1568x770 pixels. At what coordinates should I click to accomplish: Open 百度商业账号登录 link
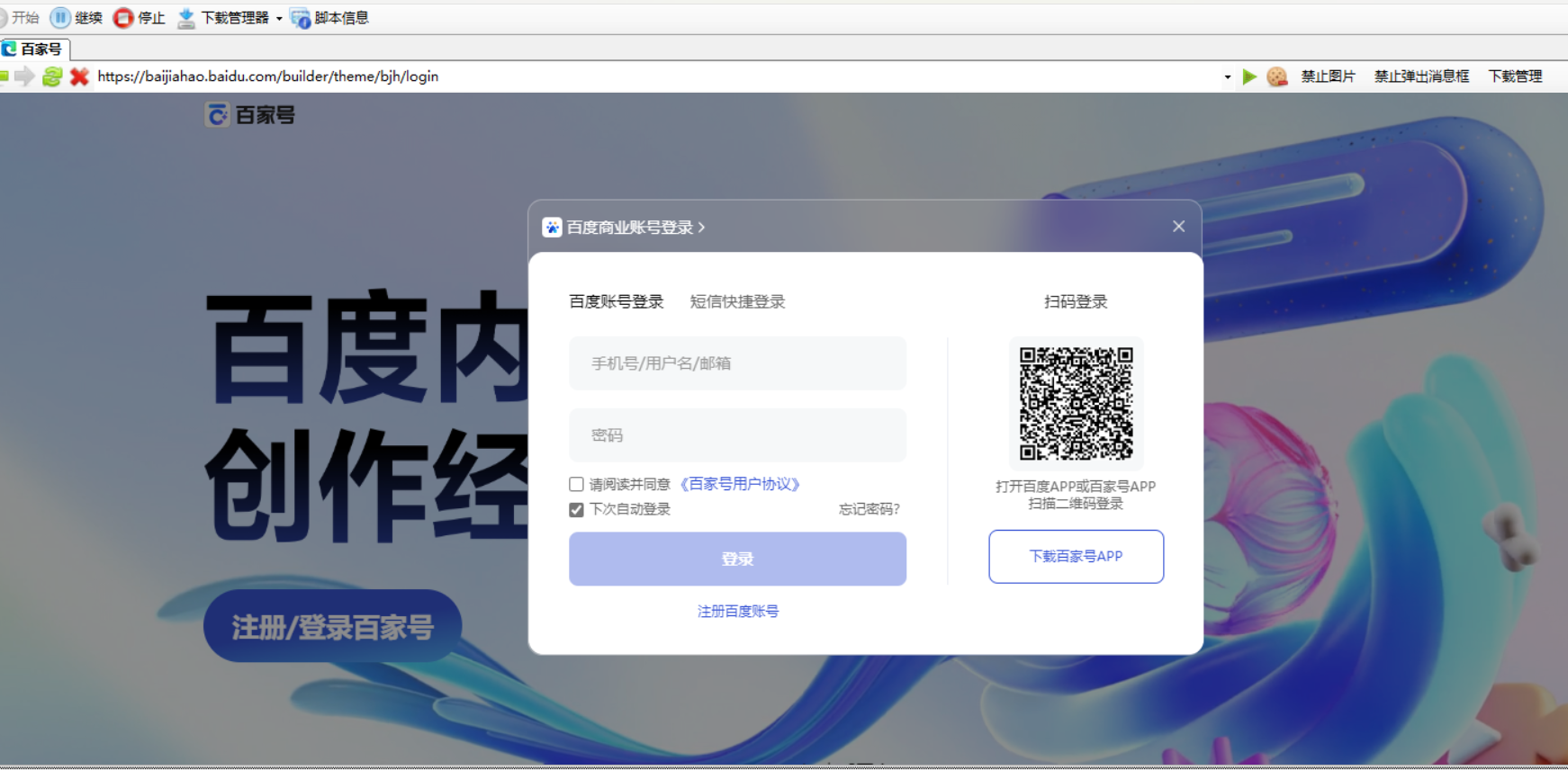point(635,228)
